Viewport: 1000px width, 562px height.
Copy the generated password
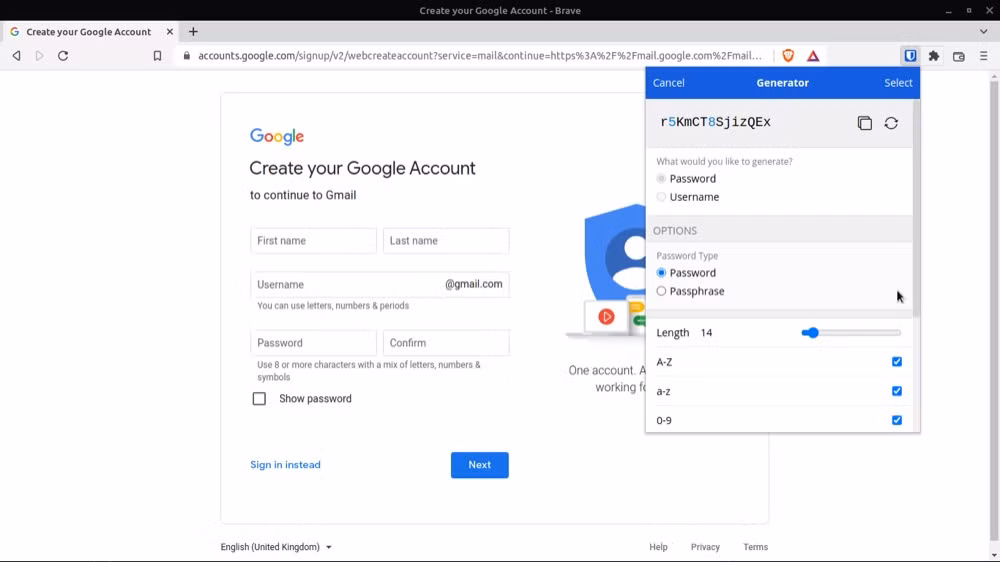coord(864,123)
